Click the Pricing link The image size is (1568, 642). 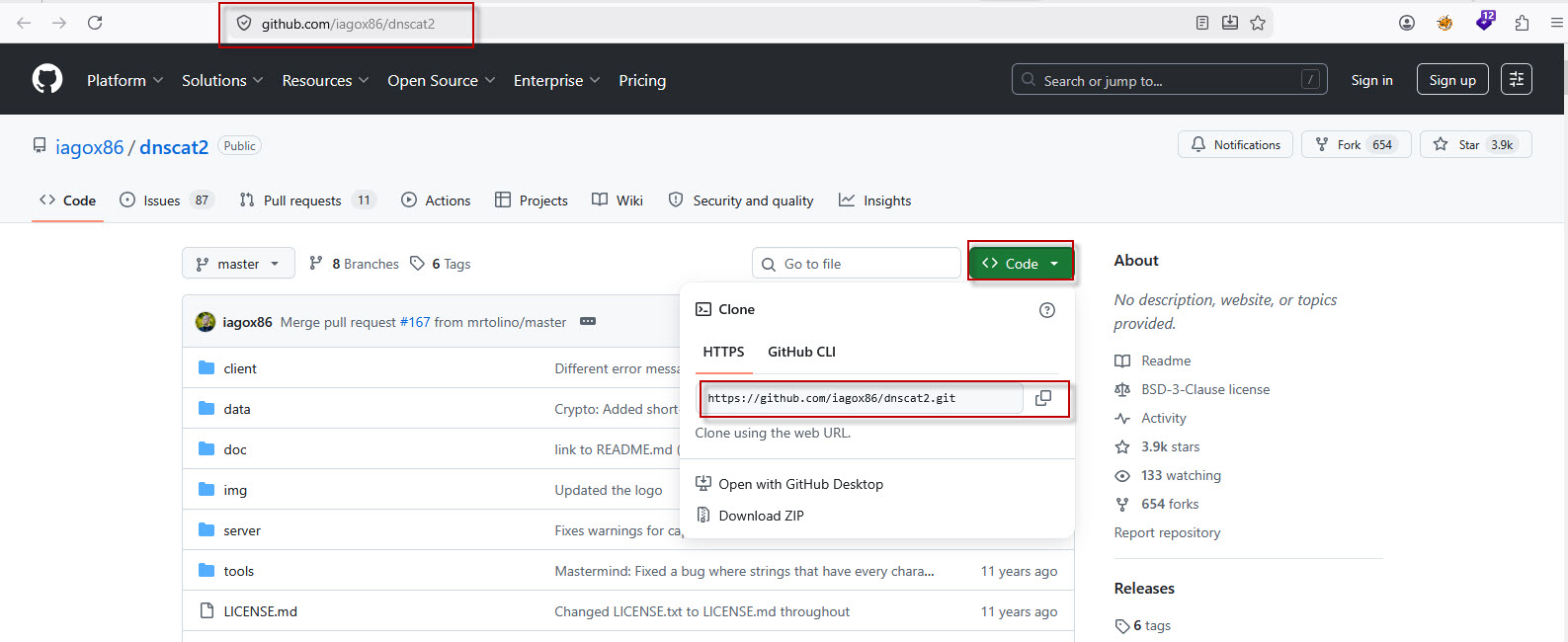tap(642, 80)
